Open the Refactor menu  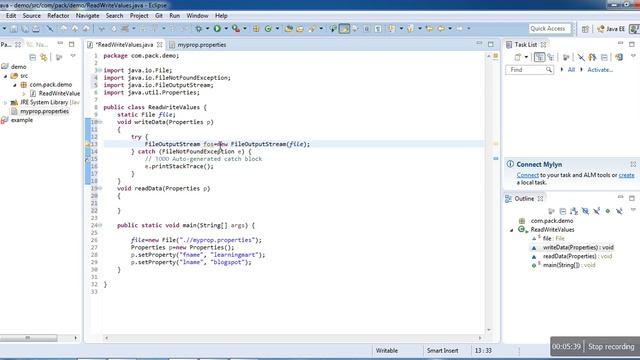point(58,16)
